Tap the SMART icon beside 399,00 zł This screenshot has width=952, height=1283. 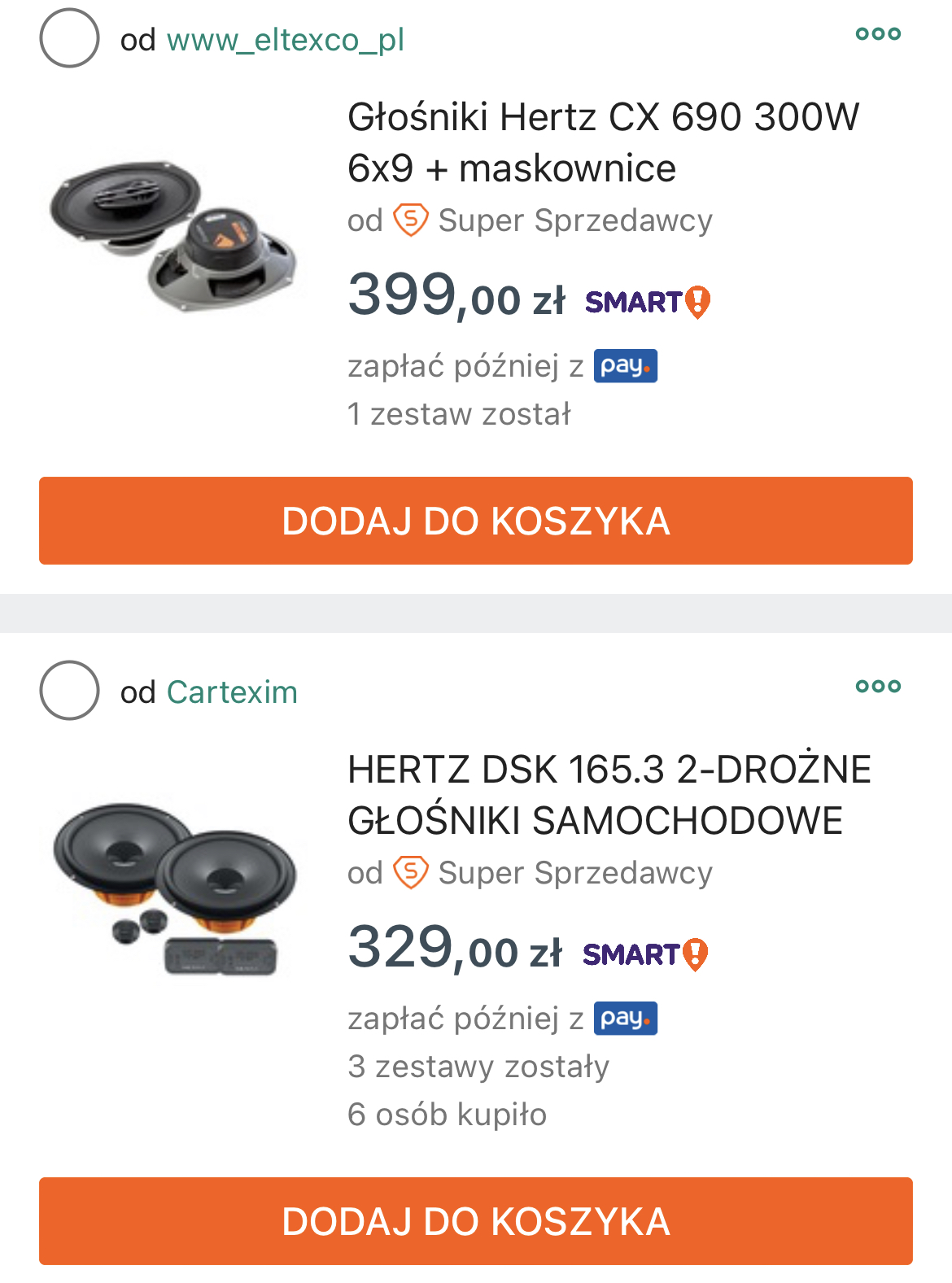pyautogui.click(x=648, y=302)
